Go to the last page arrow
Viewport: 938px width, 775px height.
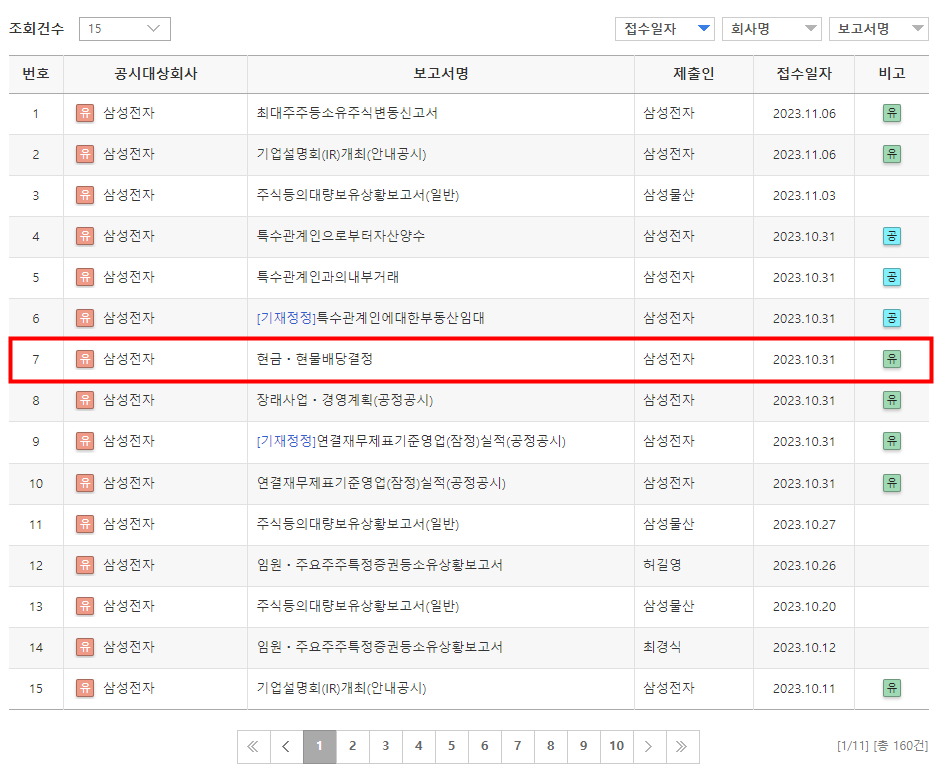(683, 746)
